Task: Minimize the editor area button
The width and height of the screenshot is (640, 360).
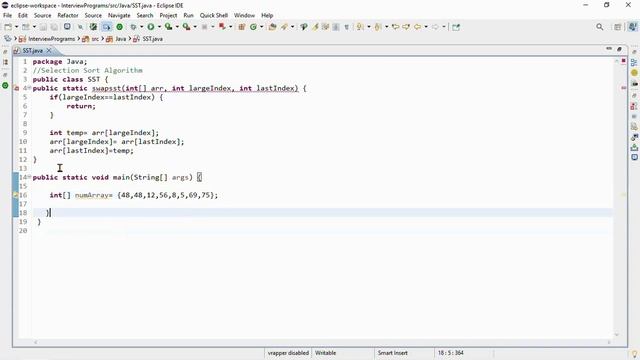Action: pos(609,49)
